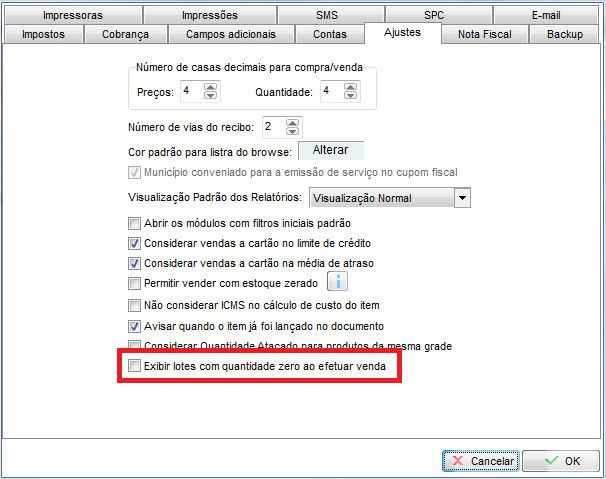Switch to the Nota Fiscal tab
The width and height of the screenshot is (606, 479).
pos(484,33)
